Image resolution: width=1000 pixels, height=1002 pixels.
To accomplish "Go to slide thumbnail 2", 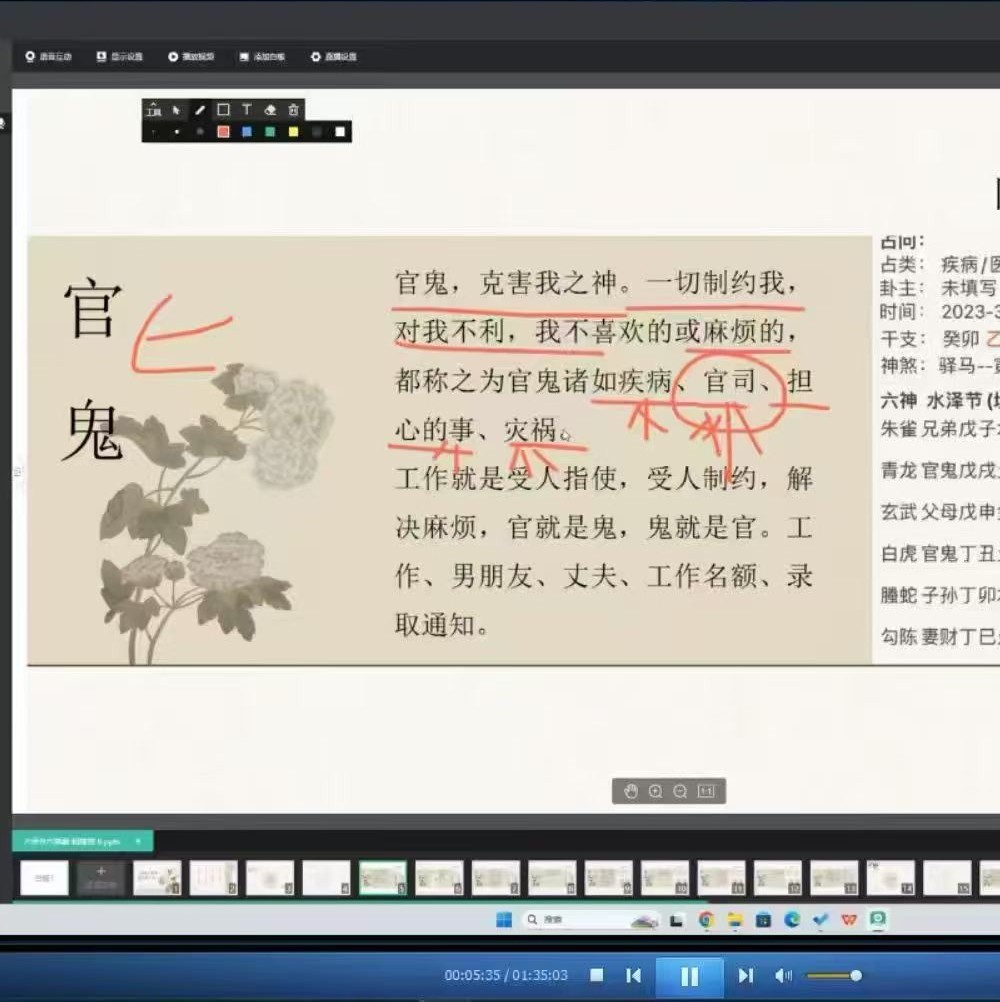I will click(x=213, y=878).
